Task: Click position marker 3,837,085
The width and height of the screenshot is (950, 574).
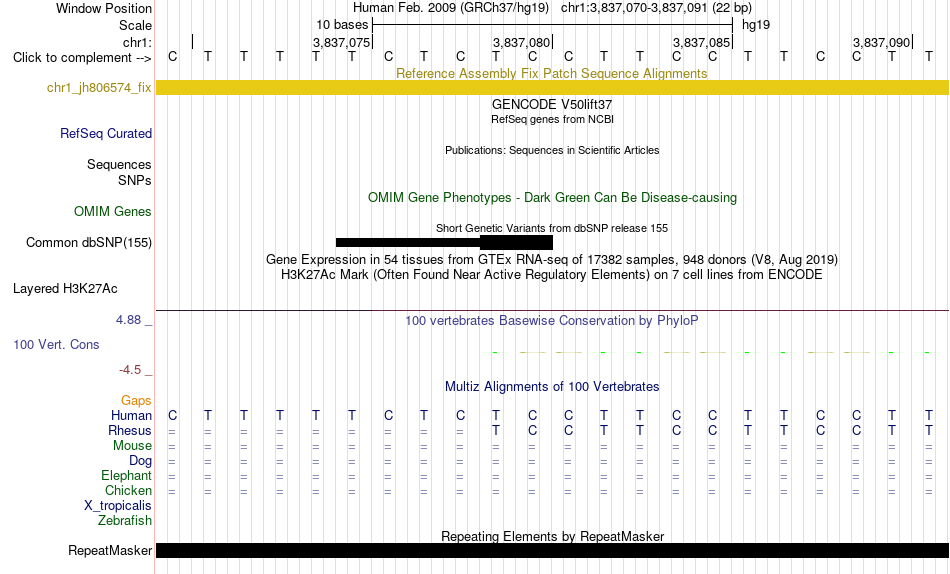Action: click(701, 42)
